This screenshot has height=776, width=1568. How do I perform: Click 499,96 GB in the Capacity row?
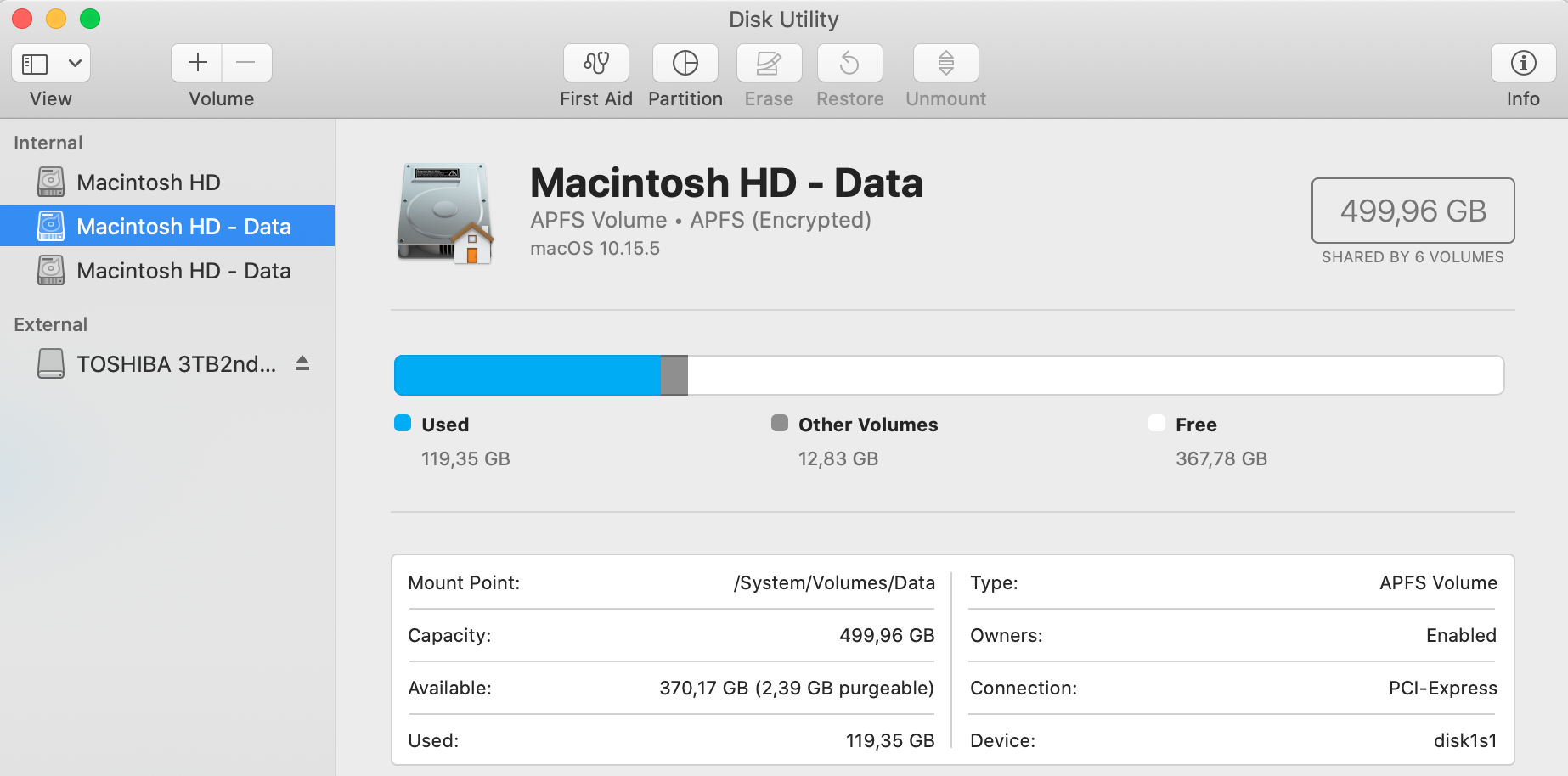click(887, 636)
